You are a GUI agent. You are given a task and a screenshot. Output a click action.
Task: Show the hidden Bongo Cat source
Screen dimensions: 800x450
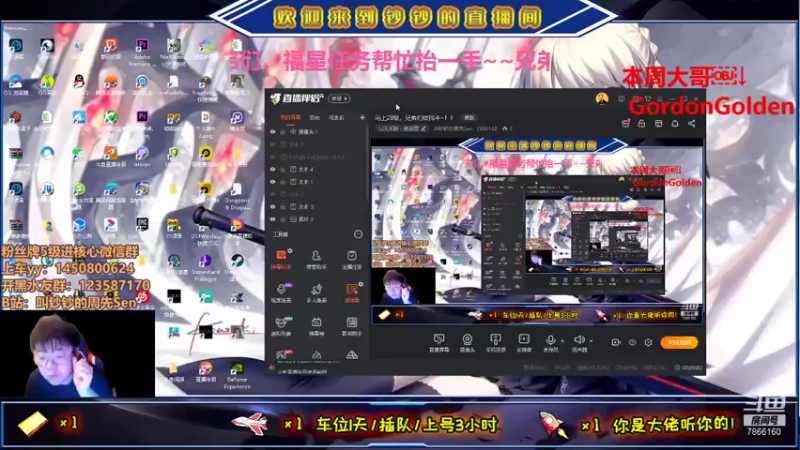(x=273, y=157)
